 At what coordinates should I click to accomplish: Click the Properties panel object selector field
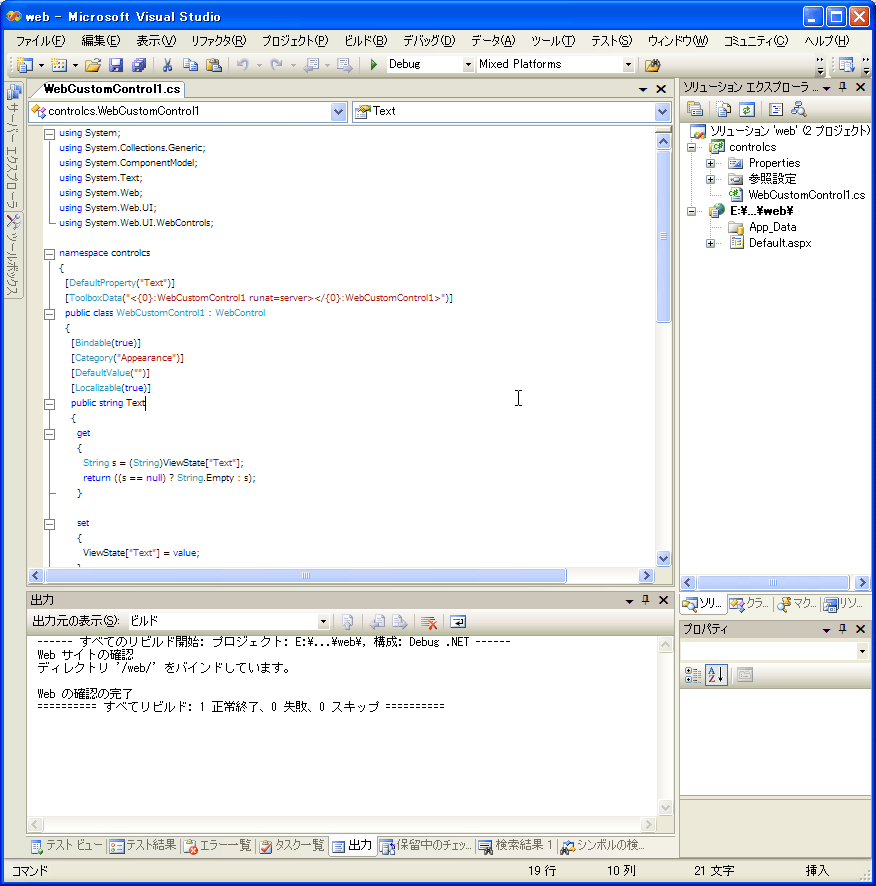[x=774, y=652]
